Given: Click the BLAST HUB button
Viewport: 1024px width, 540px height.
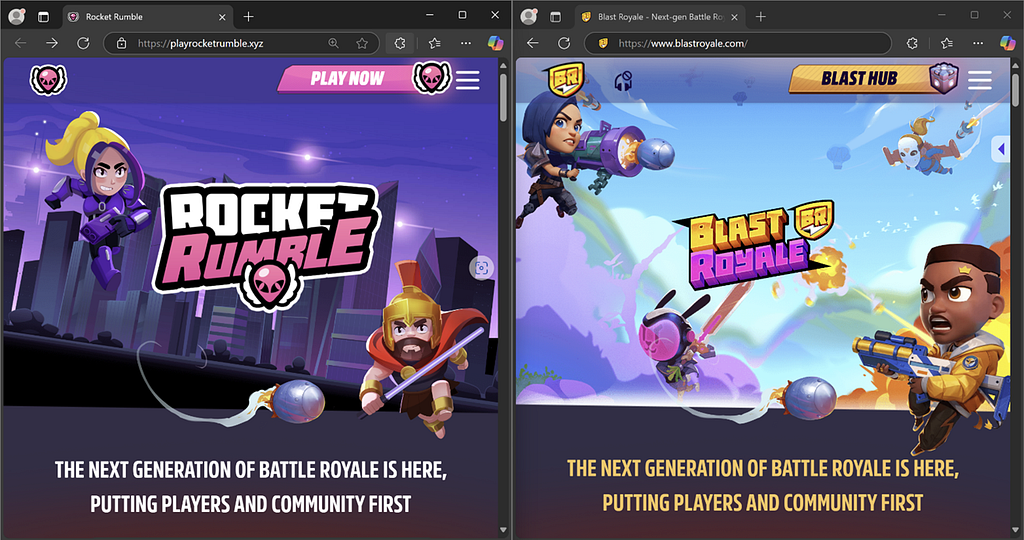Looking at the screenshot, I should 873,79.
